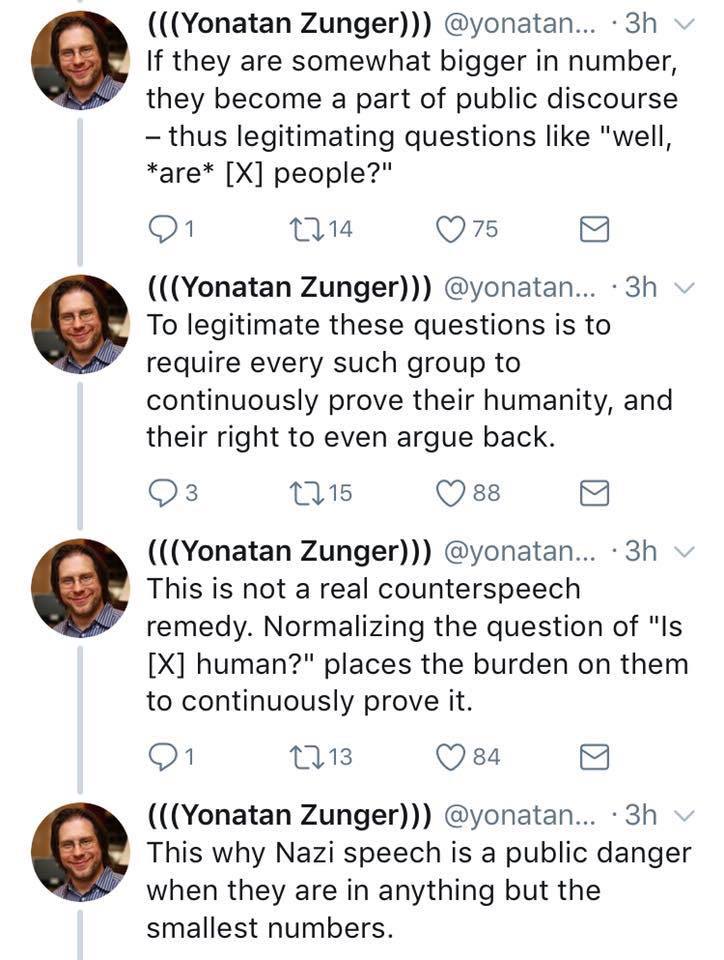Reply to the tweet with 75 likes
Image resolution: width=724 pixels, height=960 pixels.
160,229
